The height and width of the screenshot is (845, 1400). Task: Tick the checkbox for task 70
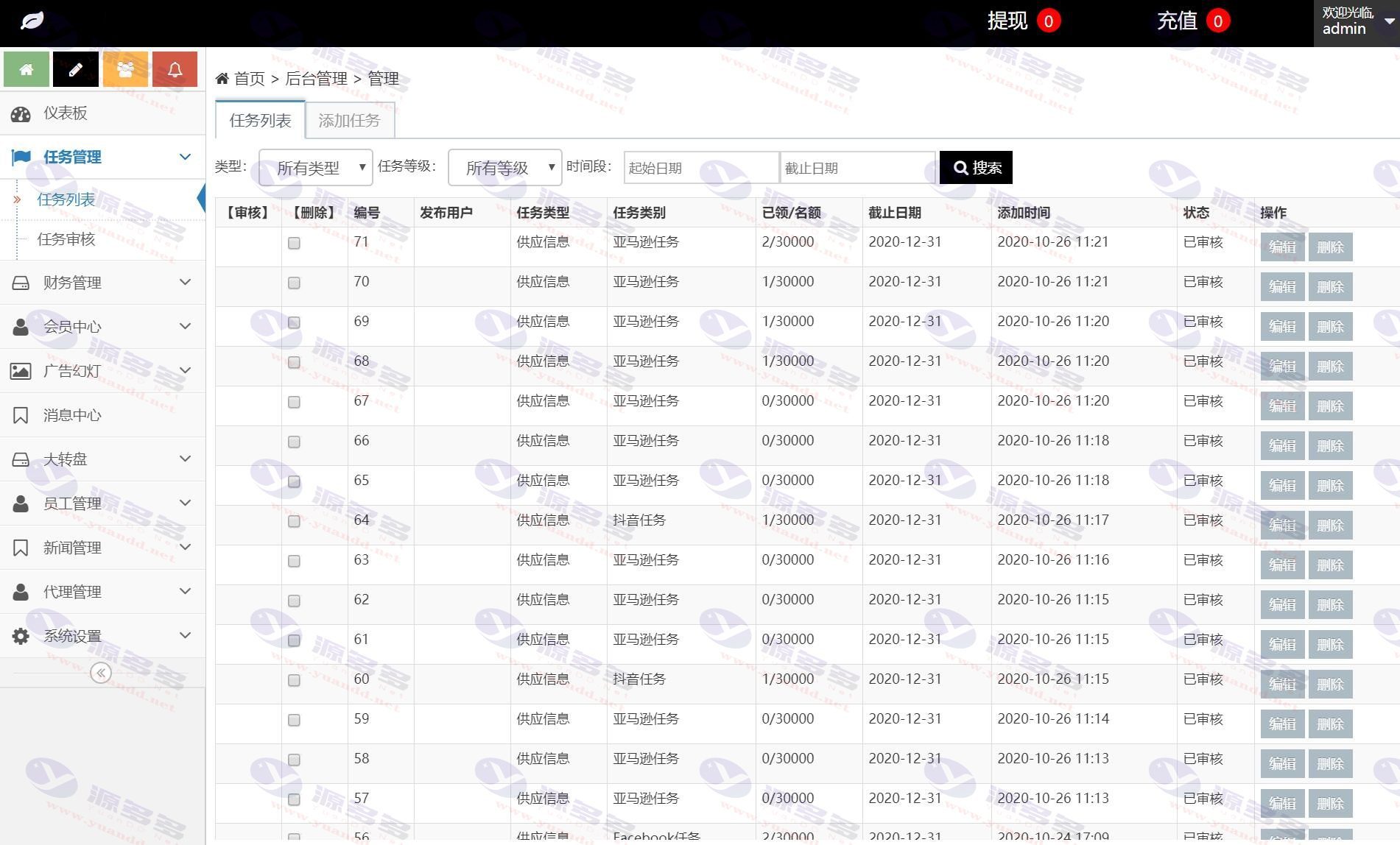pos(294,283)
